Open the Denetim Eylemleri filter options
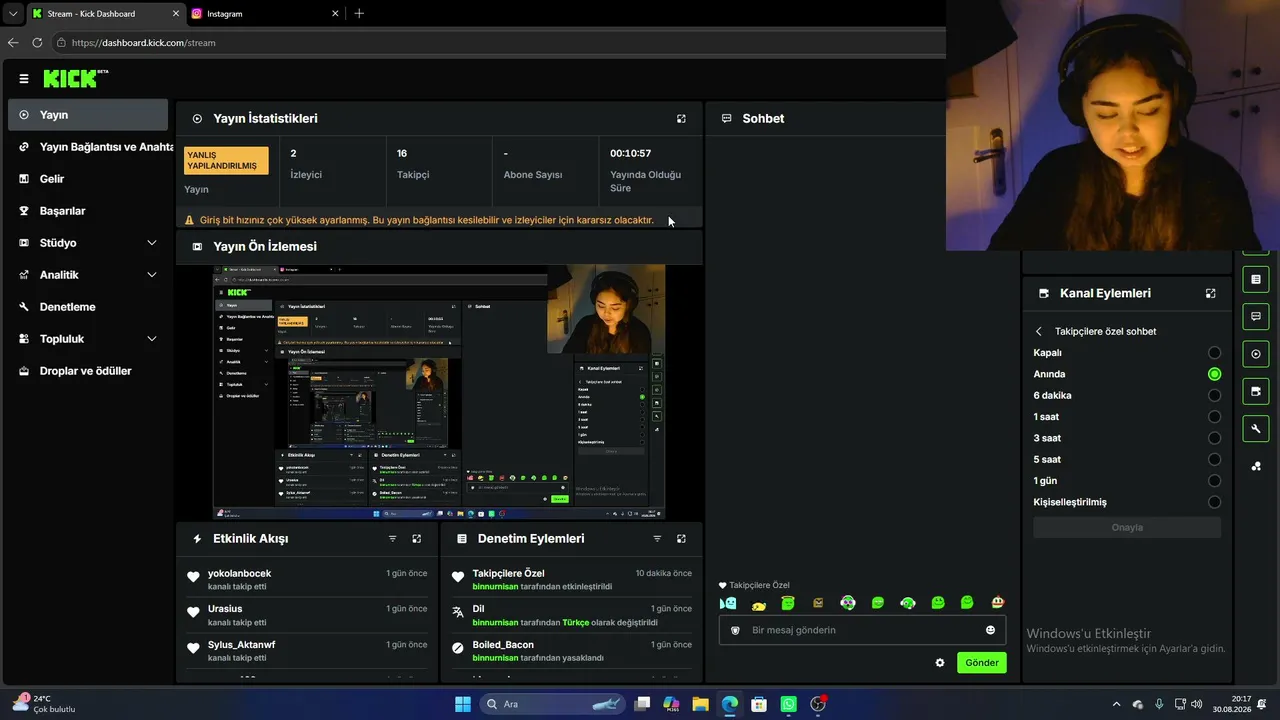The image size is (1280, 720). [x=657, y=539]
